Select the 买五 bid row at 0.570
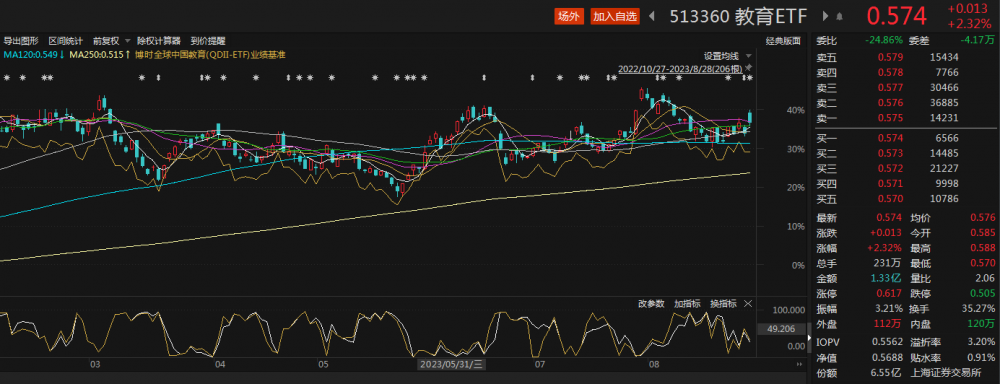Viewport: 1000px width, 384px height. point(906,198)
